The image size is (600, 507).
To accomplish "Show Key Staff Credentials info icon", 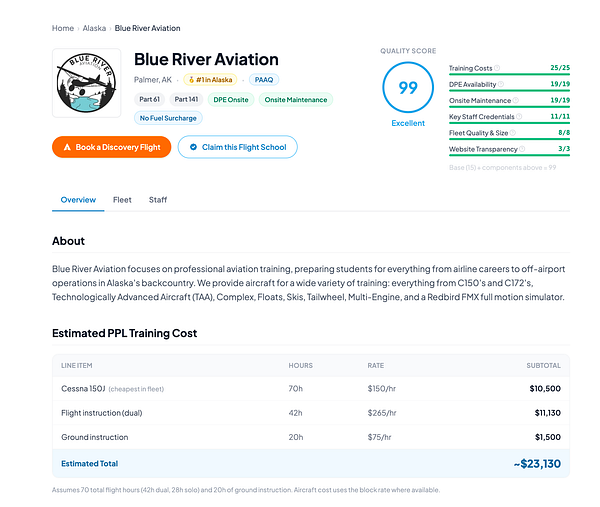I will (x=519, y=117).
